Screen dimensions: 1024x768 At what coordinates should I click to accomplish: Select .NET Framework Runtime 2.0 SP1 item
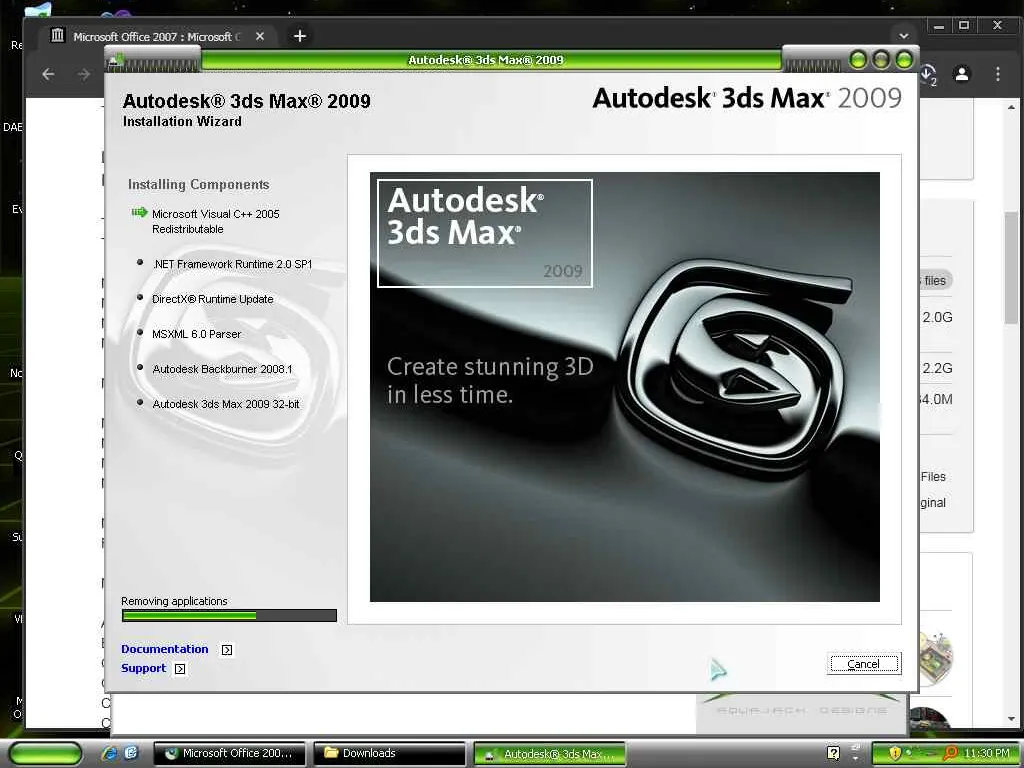point(232,264)
